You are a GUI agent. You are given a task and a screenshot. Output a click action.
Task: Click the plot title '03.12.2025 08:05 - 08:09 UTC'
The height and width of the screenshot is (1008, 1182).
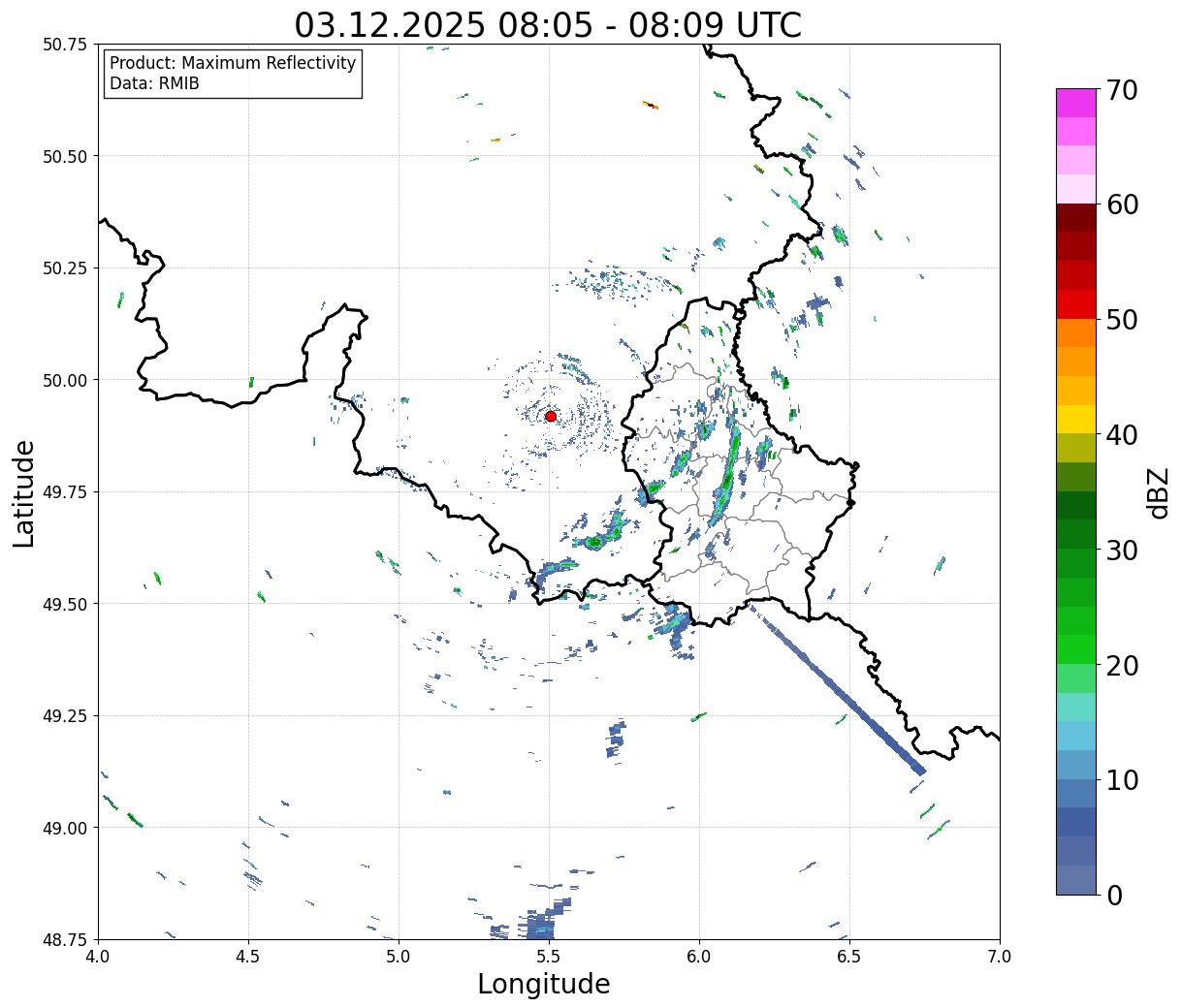[x=548, y=24]
